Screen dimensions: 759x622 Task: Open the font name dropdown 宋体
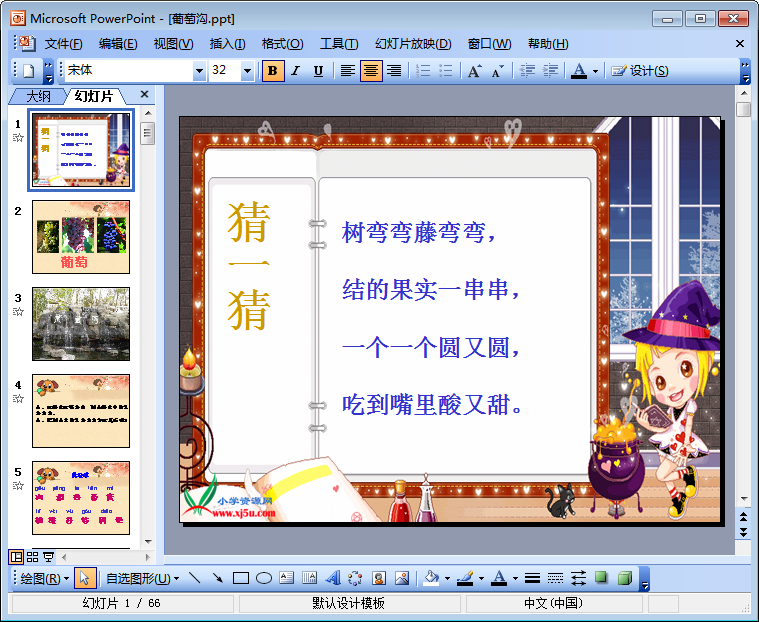pos(199,71)
